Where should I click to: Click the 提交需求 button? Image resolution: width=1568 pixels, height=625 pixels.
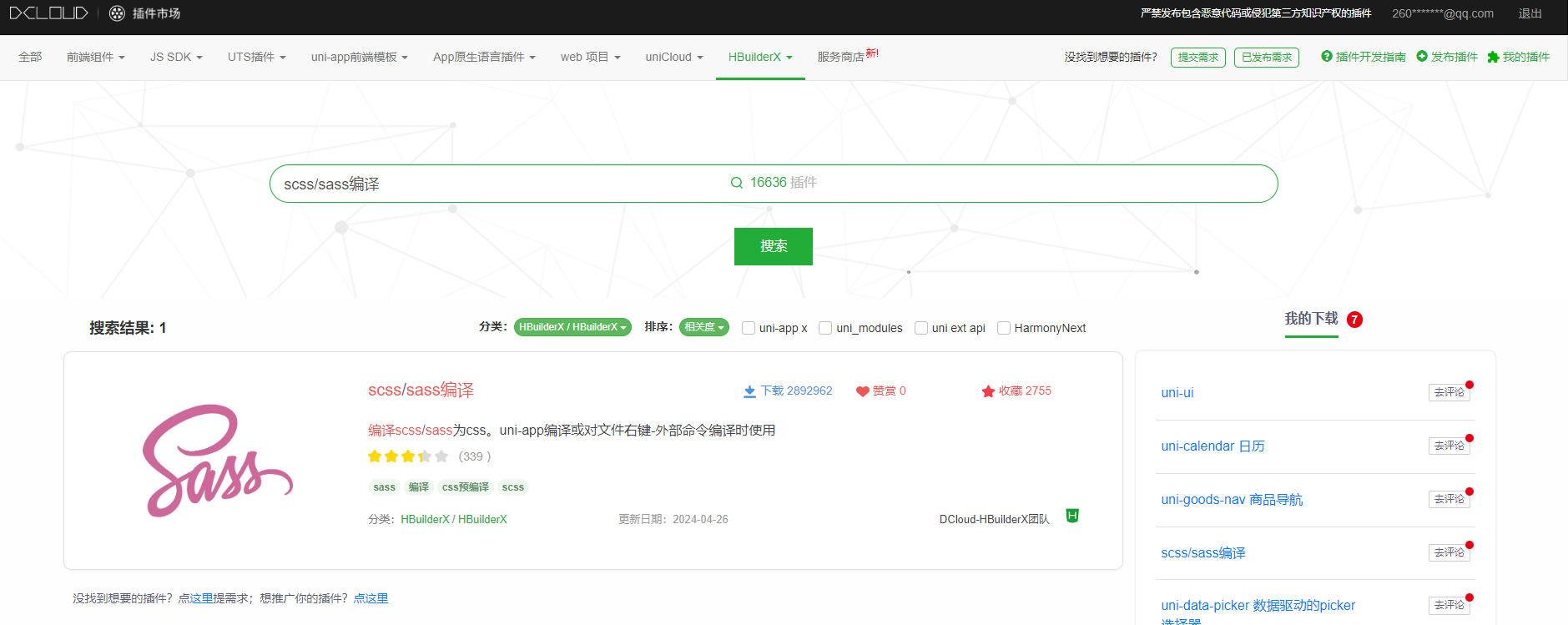coord(1197,58)
